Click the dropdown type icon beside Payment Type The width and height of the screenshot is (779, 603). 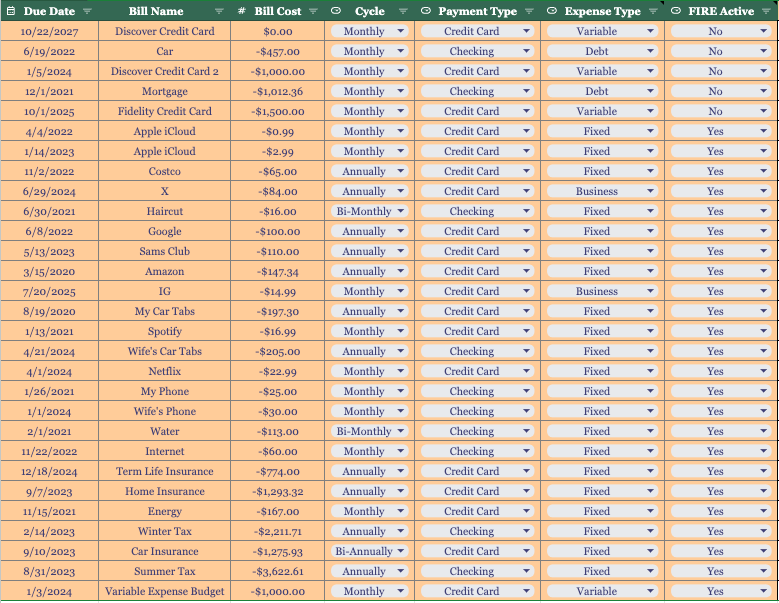[426, 11]
